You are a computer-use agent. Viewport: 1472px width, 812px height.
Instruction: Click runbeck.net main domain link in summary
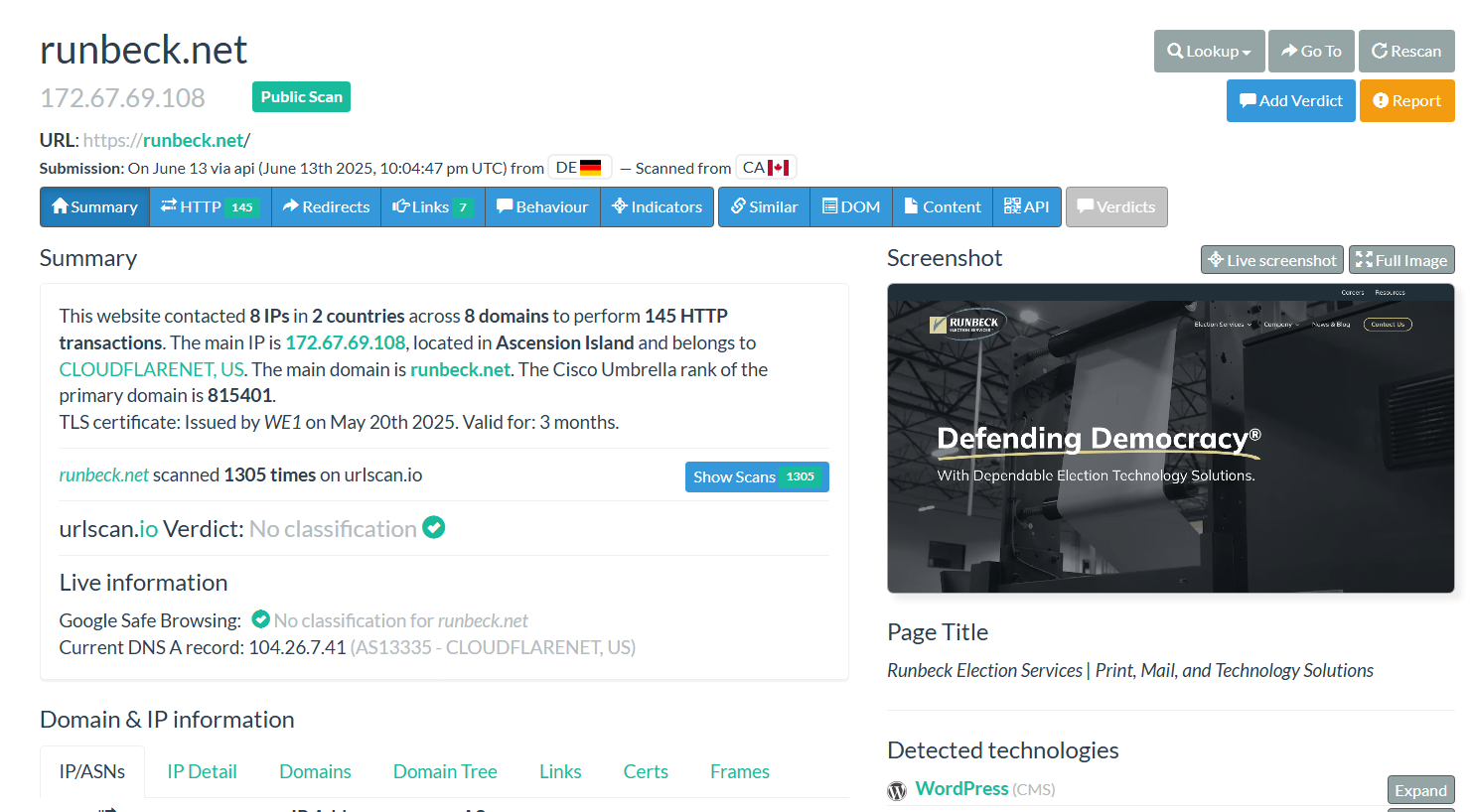coord(460,369)
